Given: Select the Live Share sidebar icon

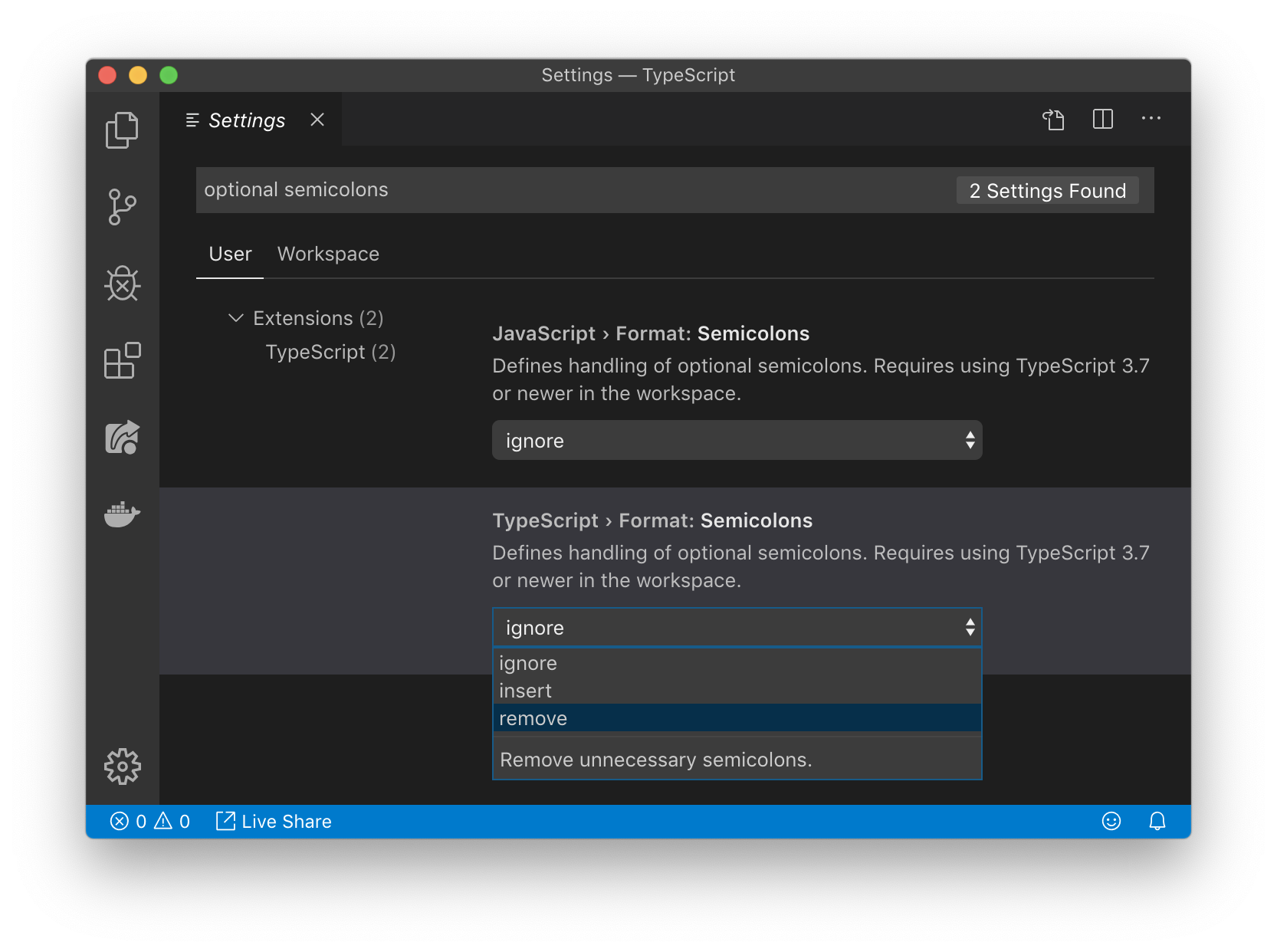Looking at the screenshot, I should point(121,437).
